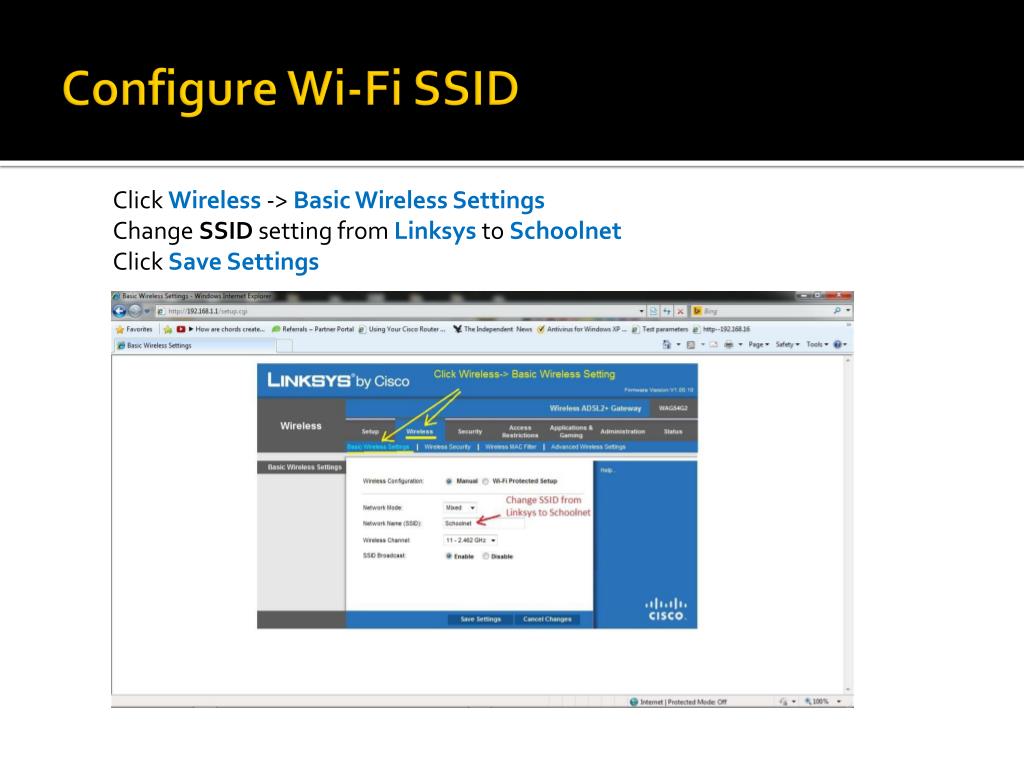Click the red Stop icon in address bar
The image size is (1024, 768).
680,312
